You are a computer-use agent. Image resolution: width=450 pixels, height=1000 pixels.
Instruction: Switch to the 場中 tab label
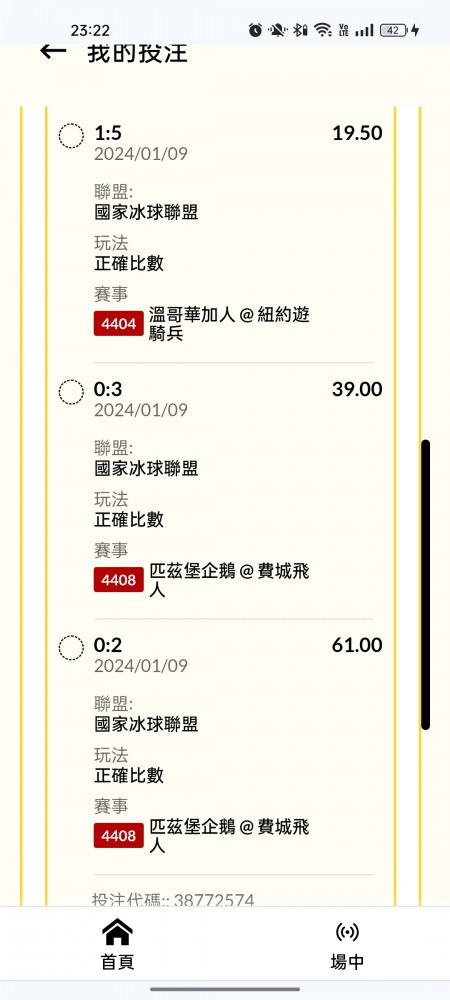click(347, 961)
